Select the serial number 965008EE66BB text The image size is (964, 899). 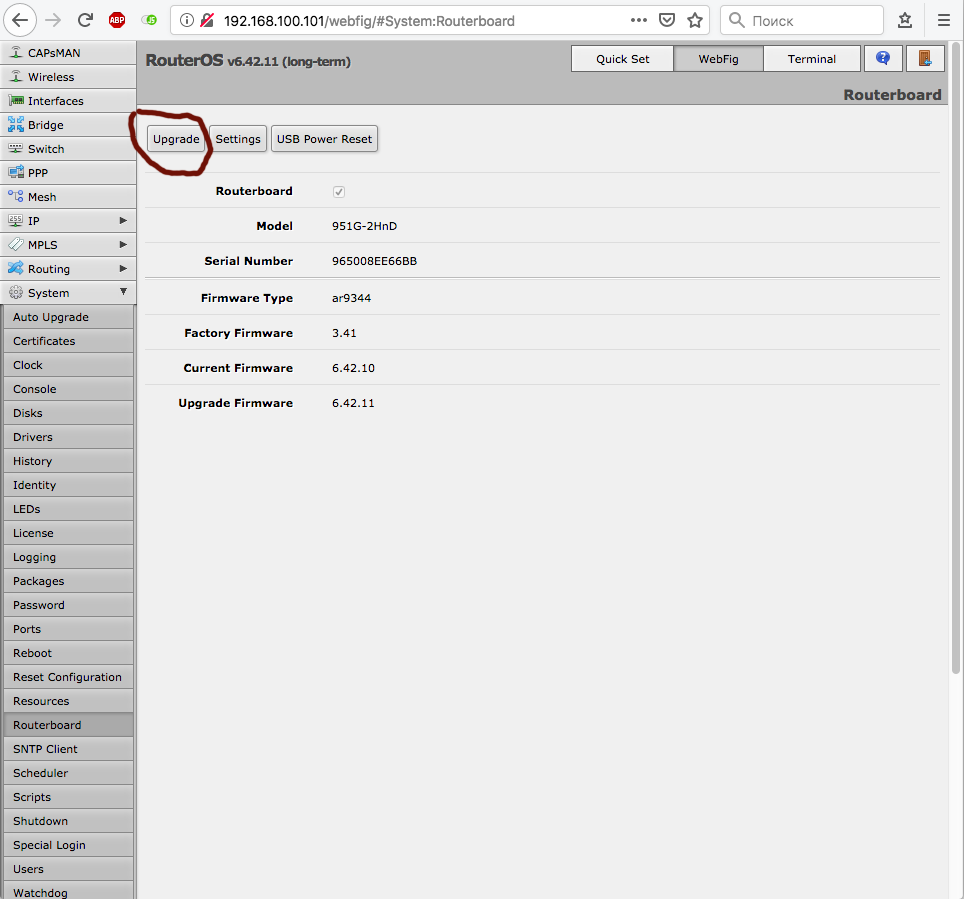[374, 261]
